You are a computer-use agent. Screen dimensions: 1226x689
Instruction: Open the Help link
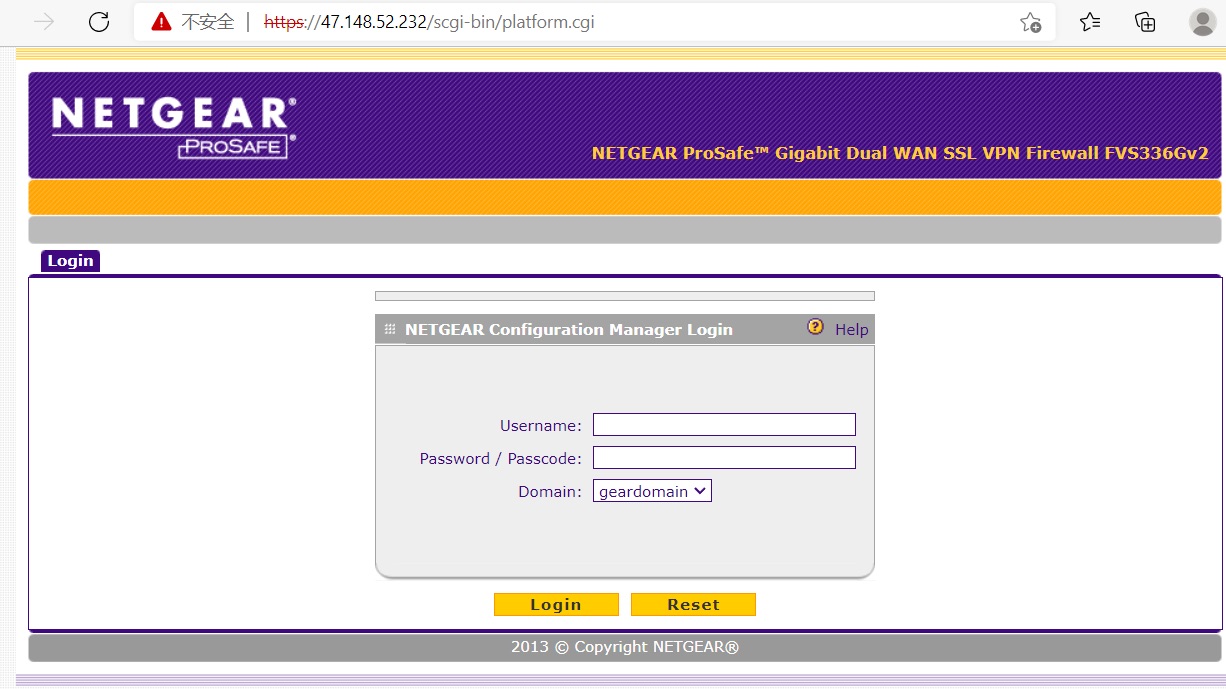[851, 329]
